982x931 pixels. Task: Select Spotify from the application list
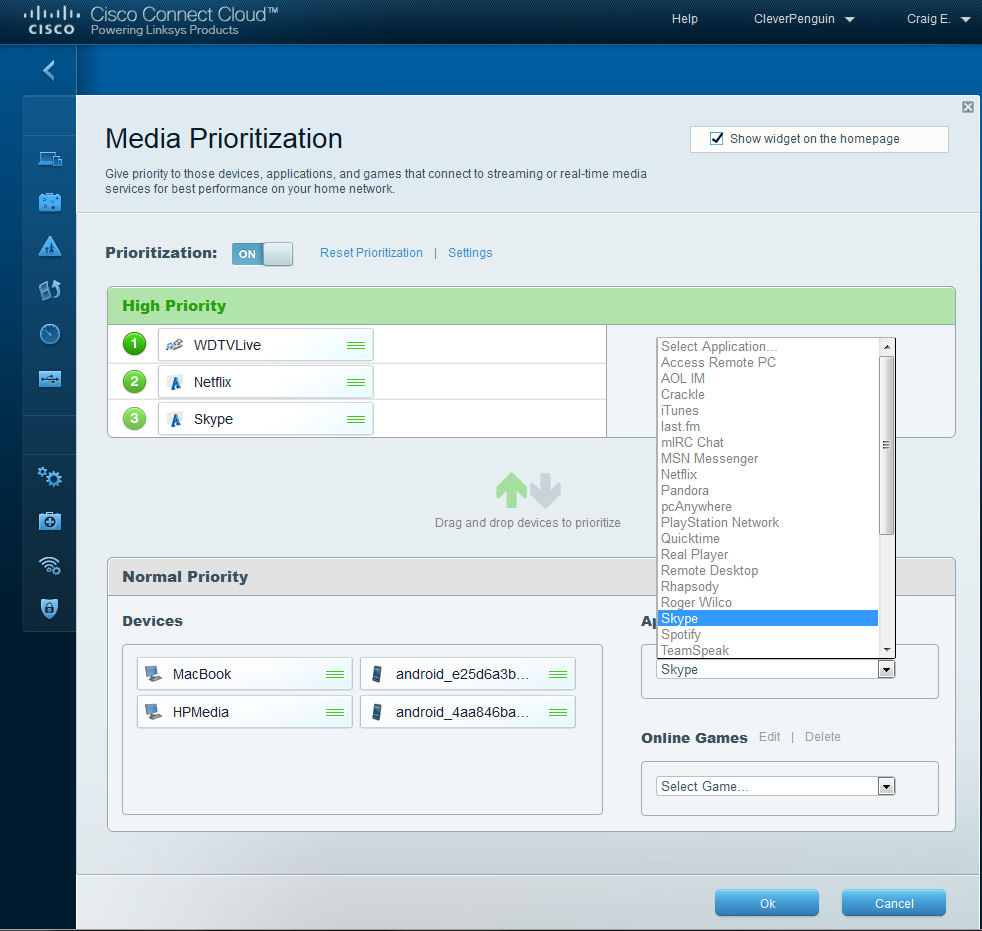(x=768, y=634)
